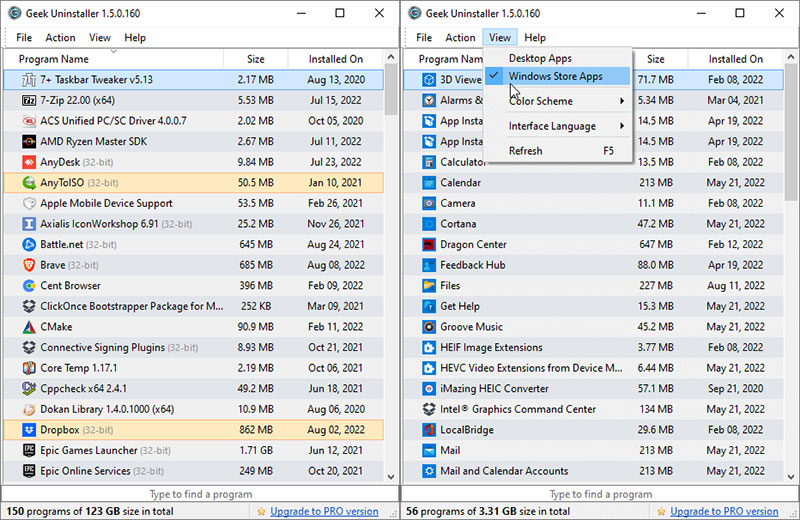Open the Help menu in the right window

click(535, 38)
